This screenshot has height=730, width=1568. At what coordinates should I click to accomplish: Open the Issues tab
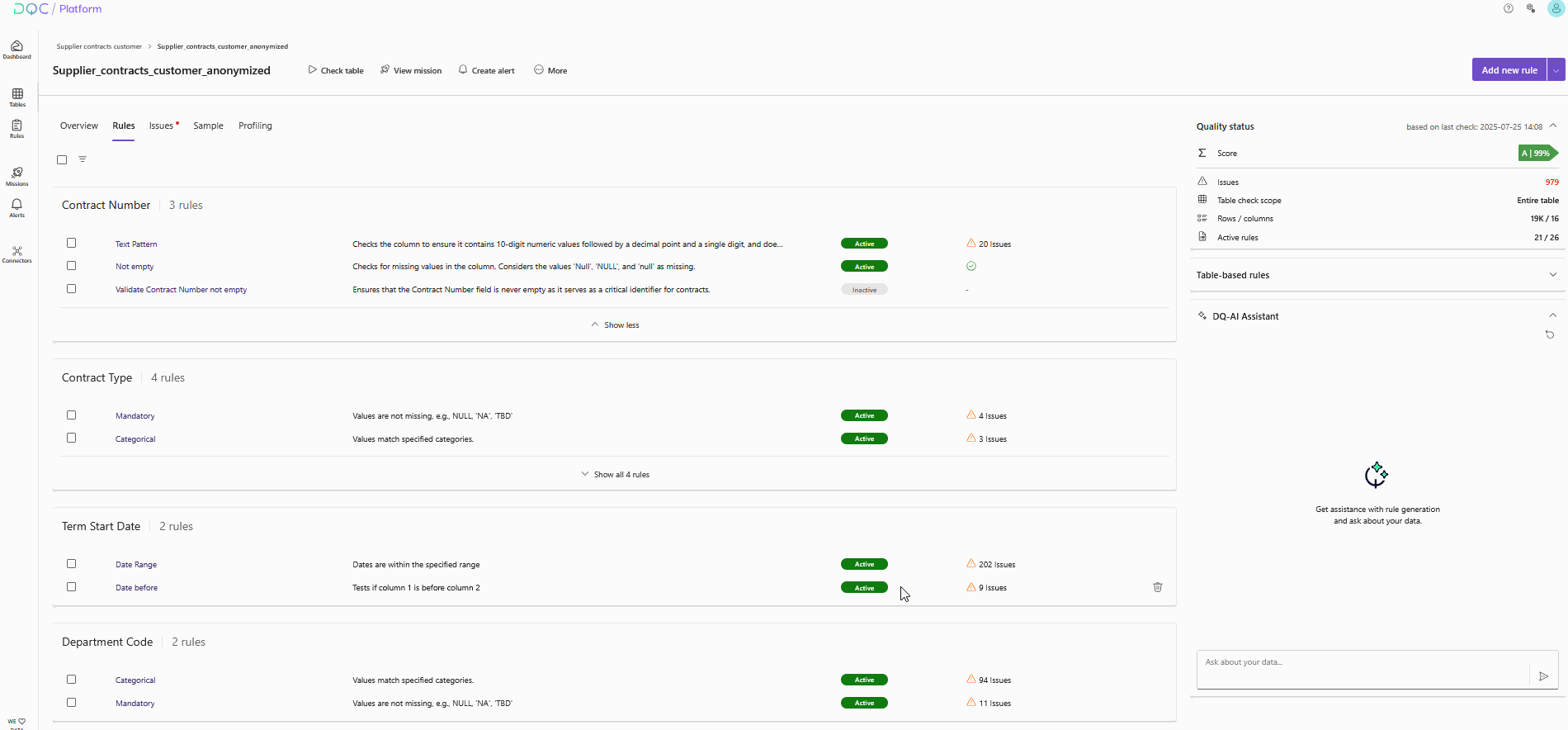coord(163,126)
